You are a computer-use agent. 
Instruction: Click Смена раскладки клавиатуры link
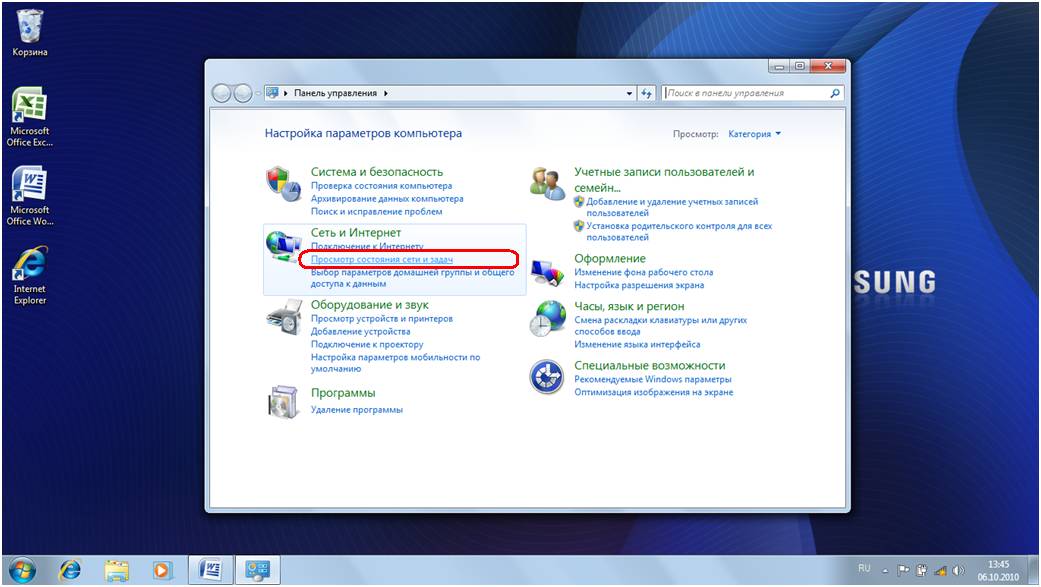[x=660, y=325]
